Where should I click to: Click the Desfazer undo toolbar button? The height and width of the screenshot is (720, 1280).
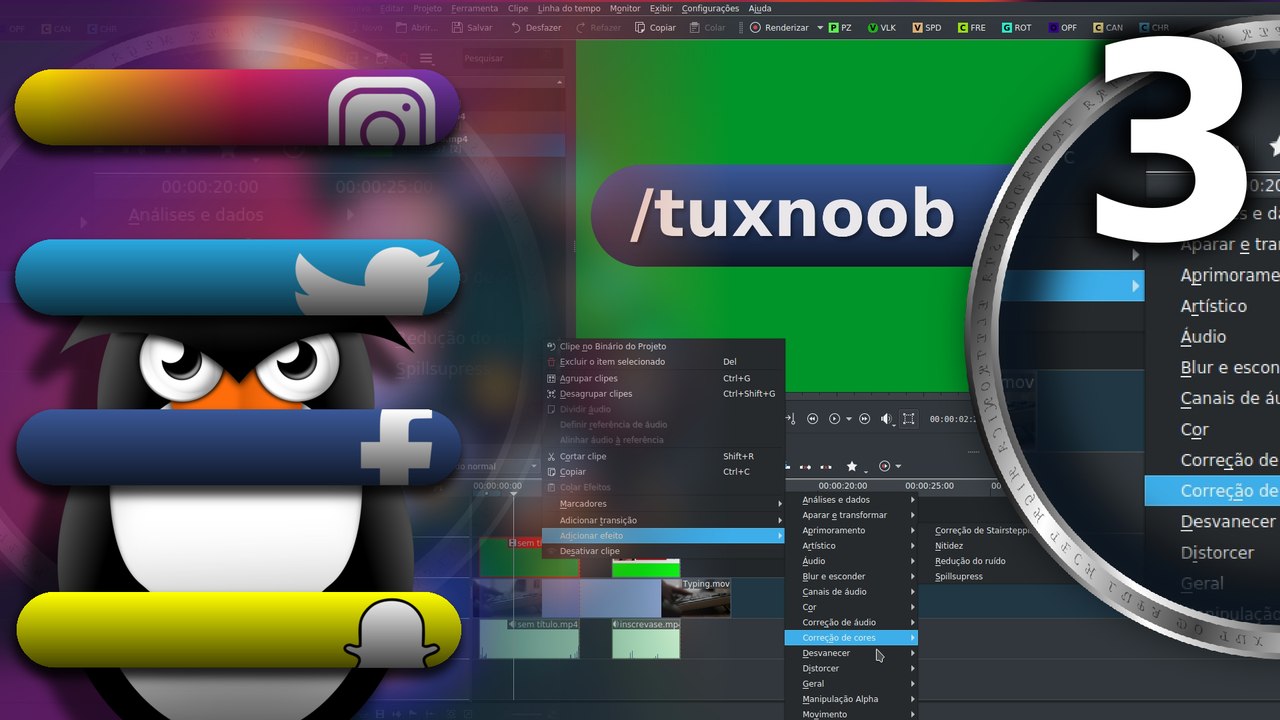[536, 28]
